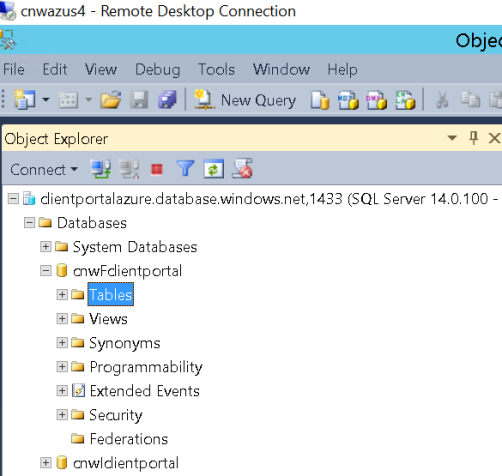Open the Tools menu
This screenshot has width=502, height=476.
click(x=216, y=69)
